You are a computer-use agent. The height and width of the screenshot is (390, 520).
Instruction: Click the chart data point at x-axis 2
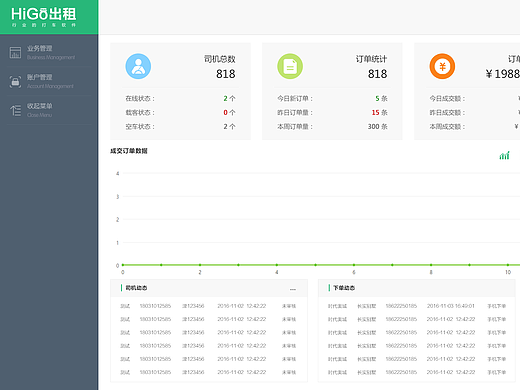click(x=200, y=265)
